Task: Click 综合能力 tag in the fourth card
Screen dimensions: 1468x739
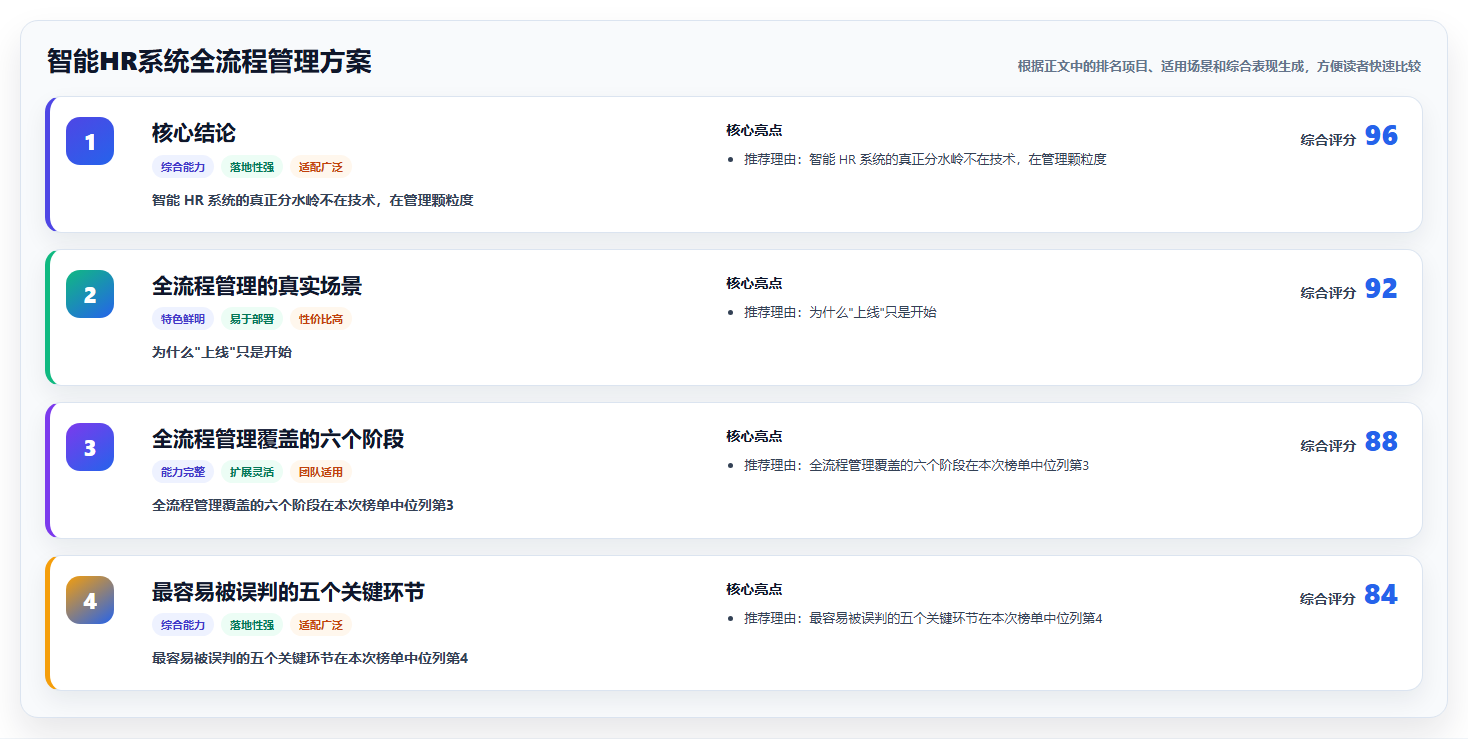Action: [x=183, y=626]
